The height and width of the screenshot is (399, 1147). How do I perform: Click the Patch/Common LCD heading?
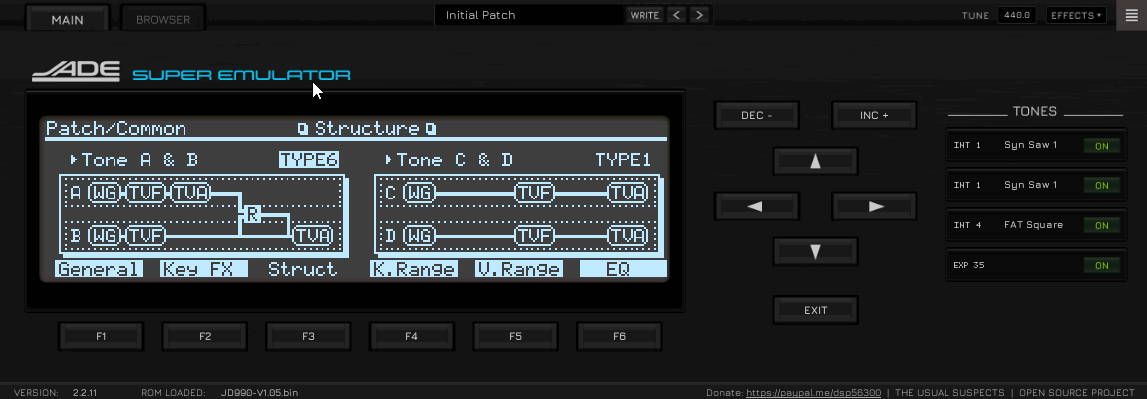[116, 129]
